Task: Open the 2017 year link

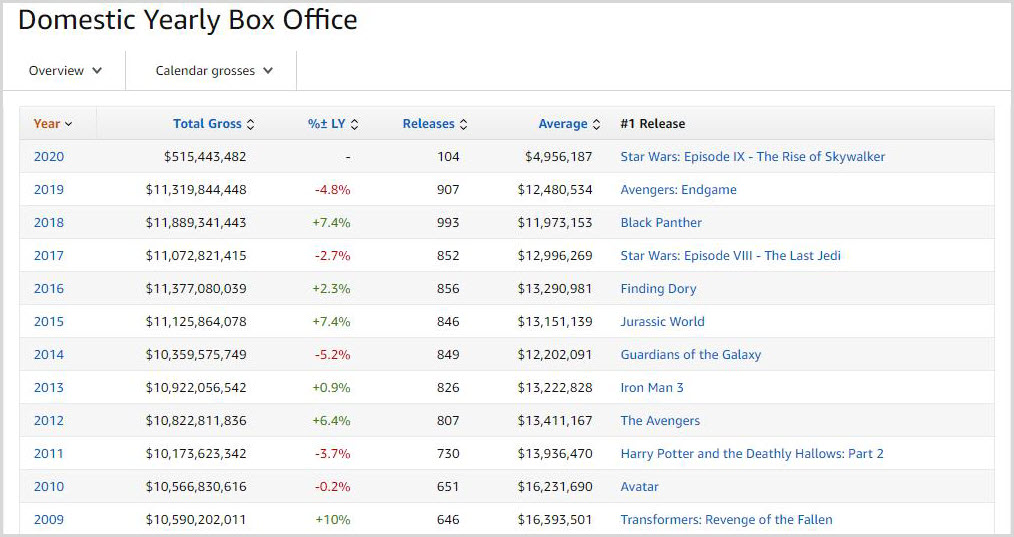Action: click(x=49, y=256)
